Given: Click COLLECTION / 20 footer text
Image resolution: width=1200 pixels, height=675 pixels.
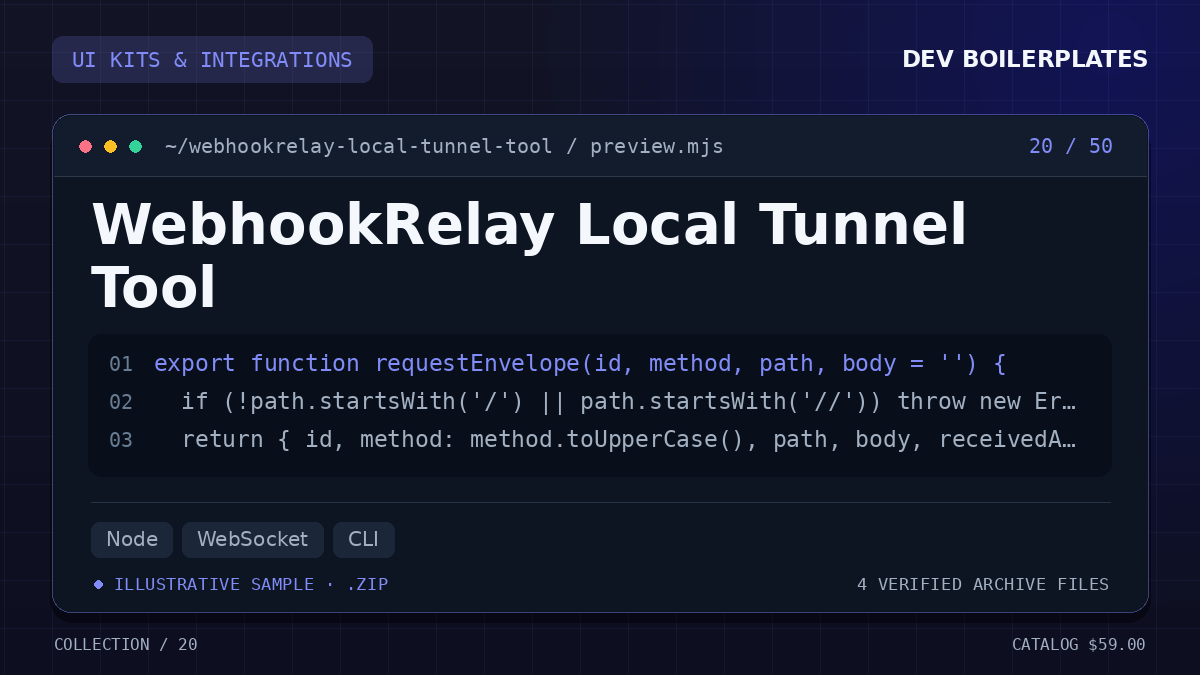Looking at the screenshot, I should (x=126, y=645).
